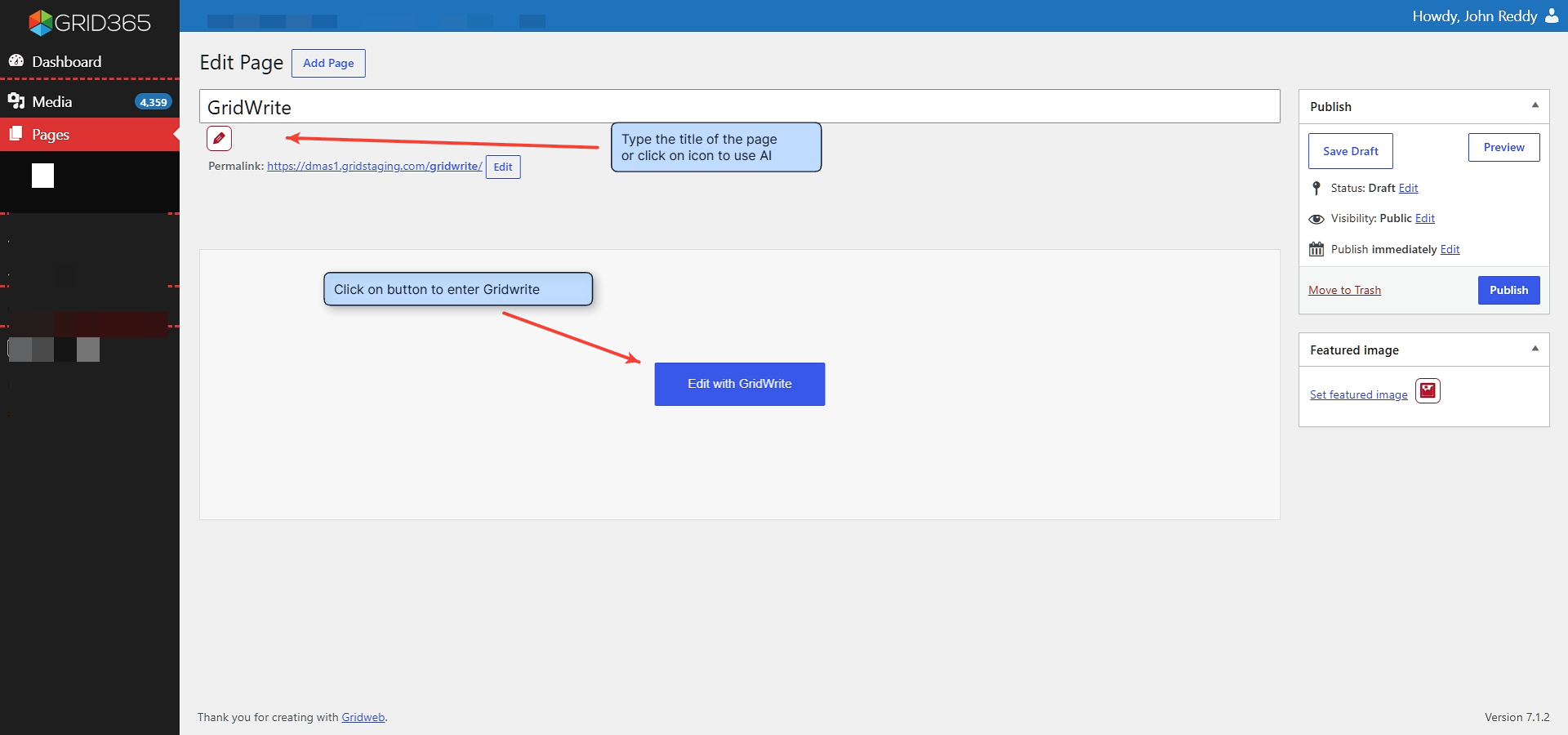Click Move to Trash link
This screenshot has width=1568, height=735.
click(1344, 290)
